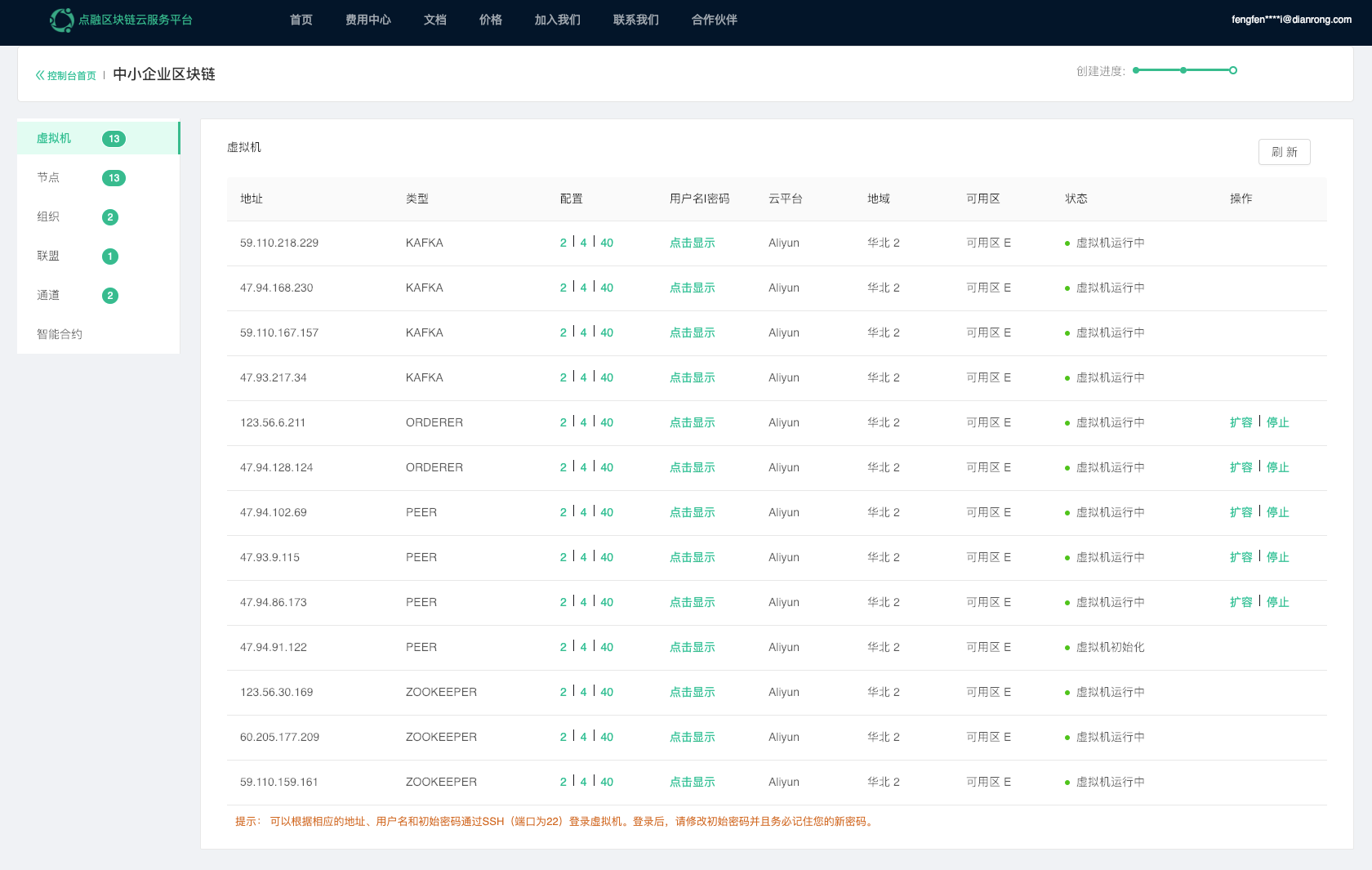1372x870 pixels.
Task: Click the SSH login hint text
Action: [x=555, y=821]
